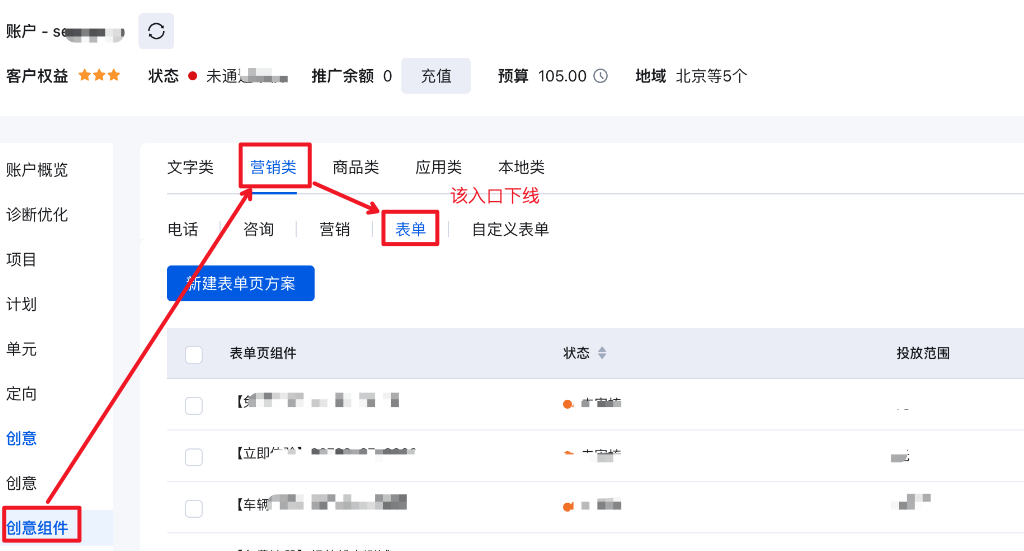Toggle the select-all checkbox in table header
Screen dimensions: 1024x551
point(194,354)
